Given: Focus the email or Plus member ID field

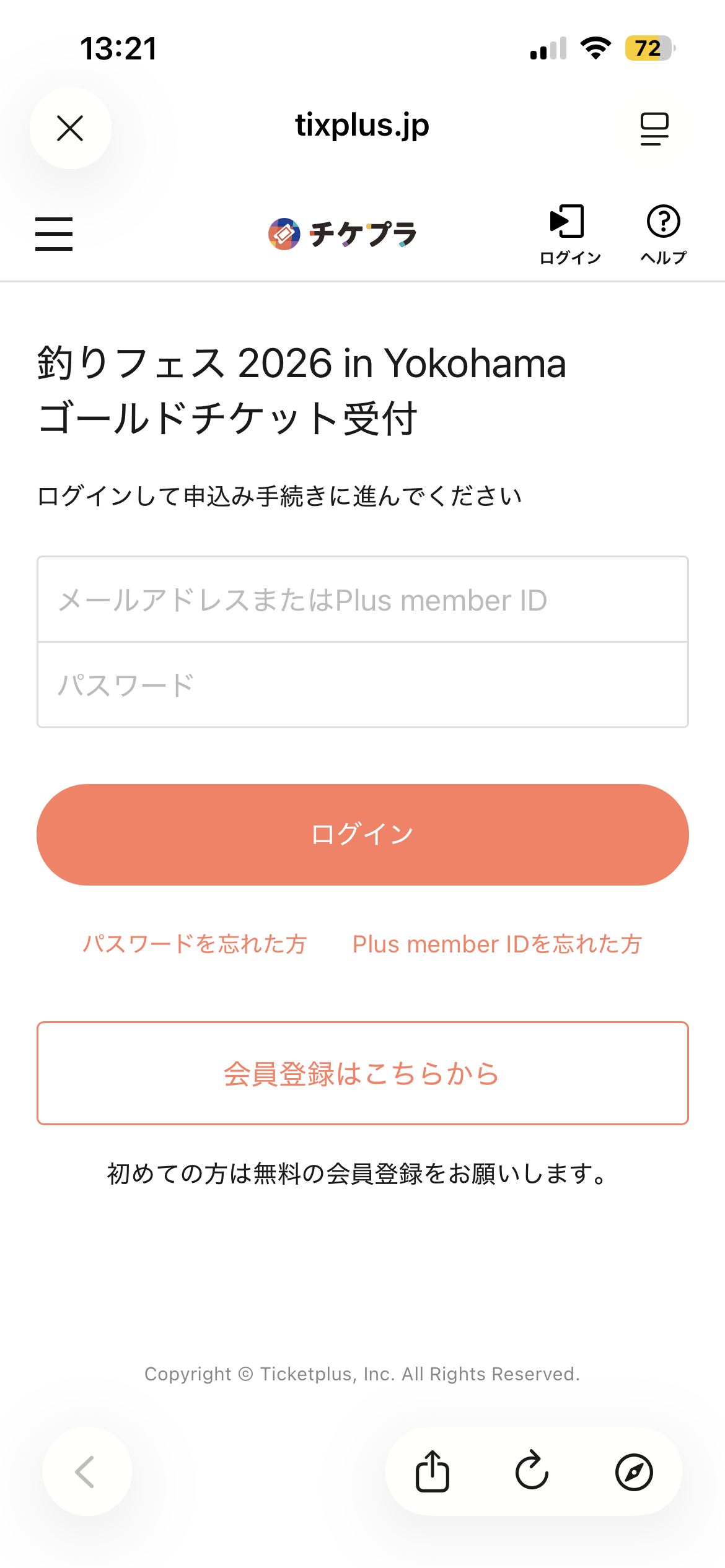Looking at the screenshot, I should (x=362, y=599).
